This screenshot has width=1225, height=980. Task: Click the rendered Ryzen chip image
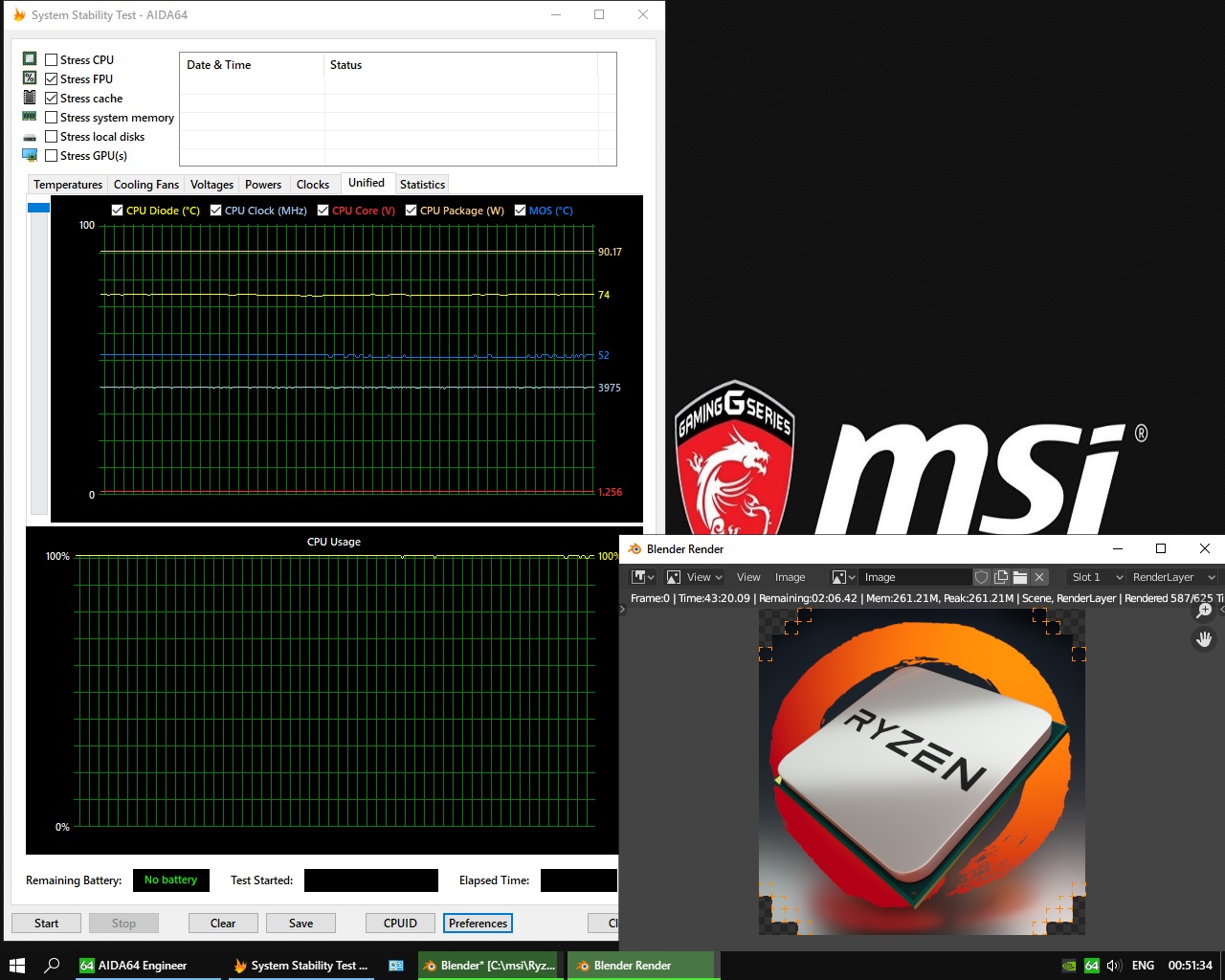coord(922,772)
